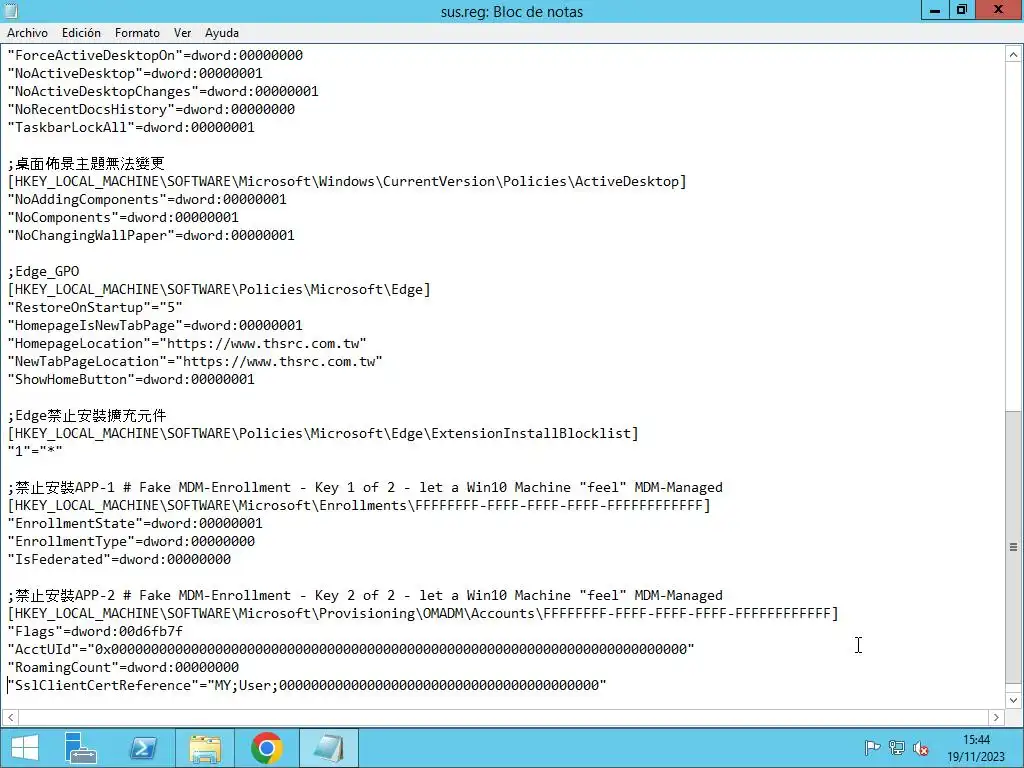Click the muted speaker tray icon
The image size is (1024, 768).
click(921, 748)
